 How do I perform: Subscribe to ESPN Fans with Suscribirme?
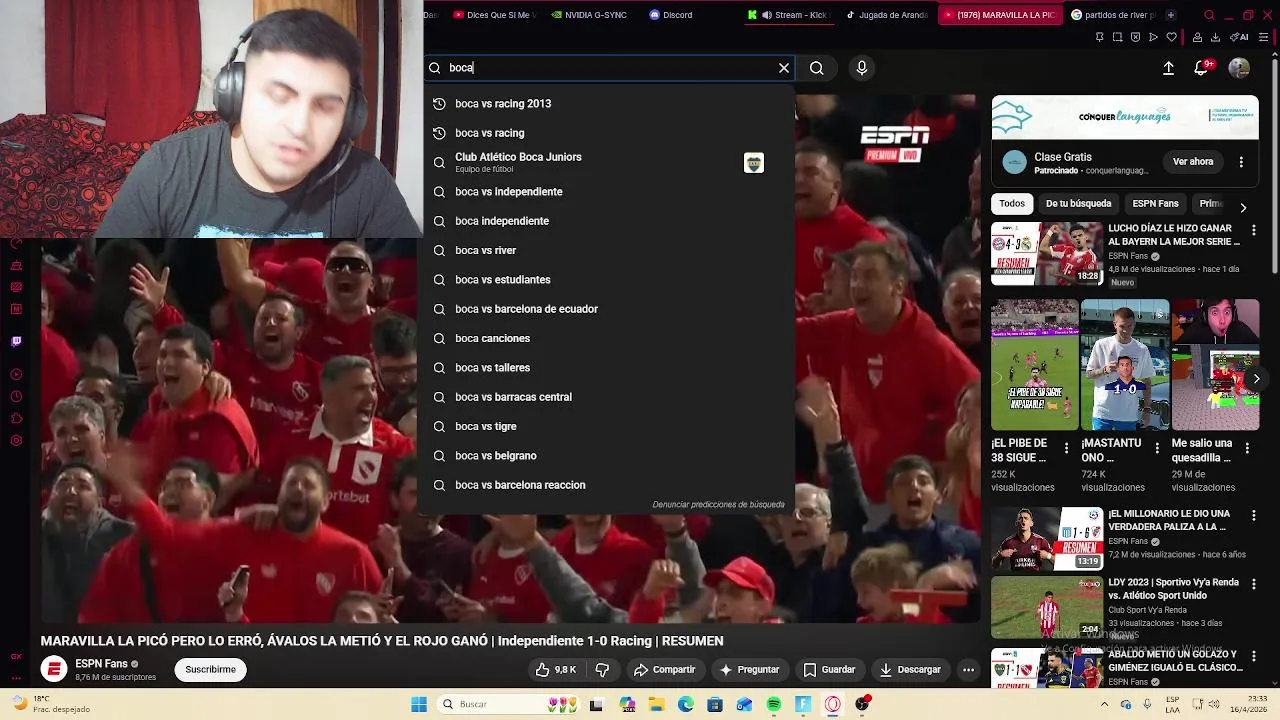point(210,670)
